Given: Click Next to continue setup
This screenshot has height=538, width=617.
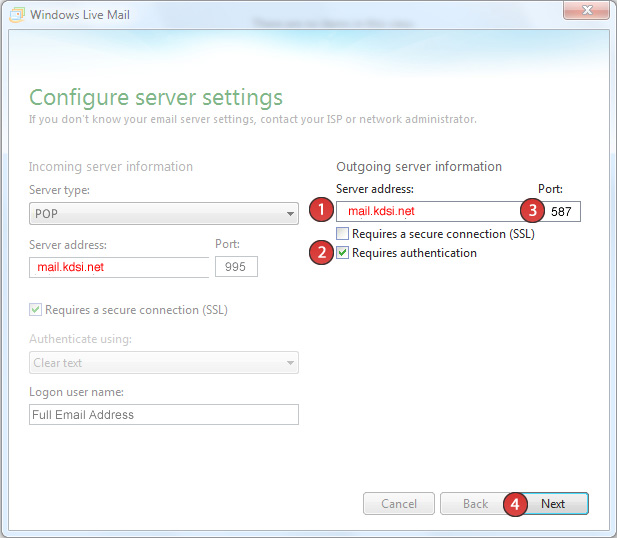Looking at the screenshot, I should tap(553, 503).
